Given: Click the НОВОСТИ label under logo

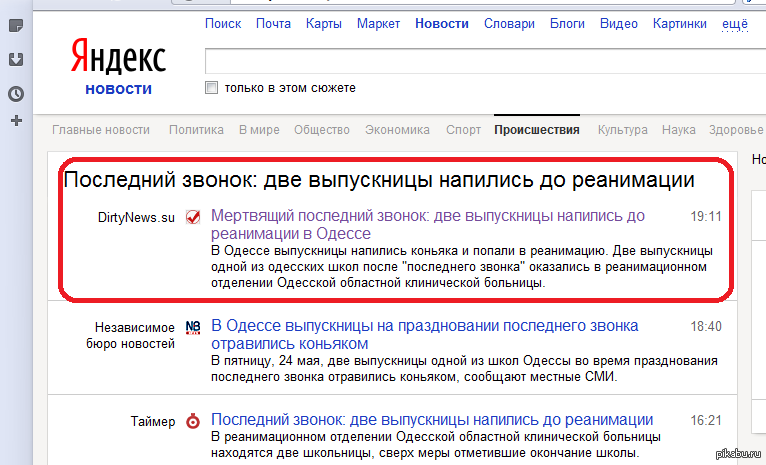Looking at the screenshot, I should click(x=118, y=89).
